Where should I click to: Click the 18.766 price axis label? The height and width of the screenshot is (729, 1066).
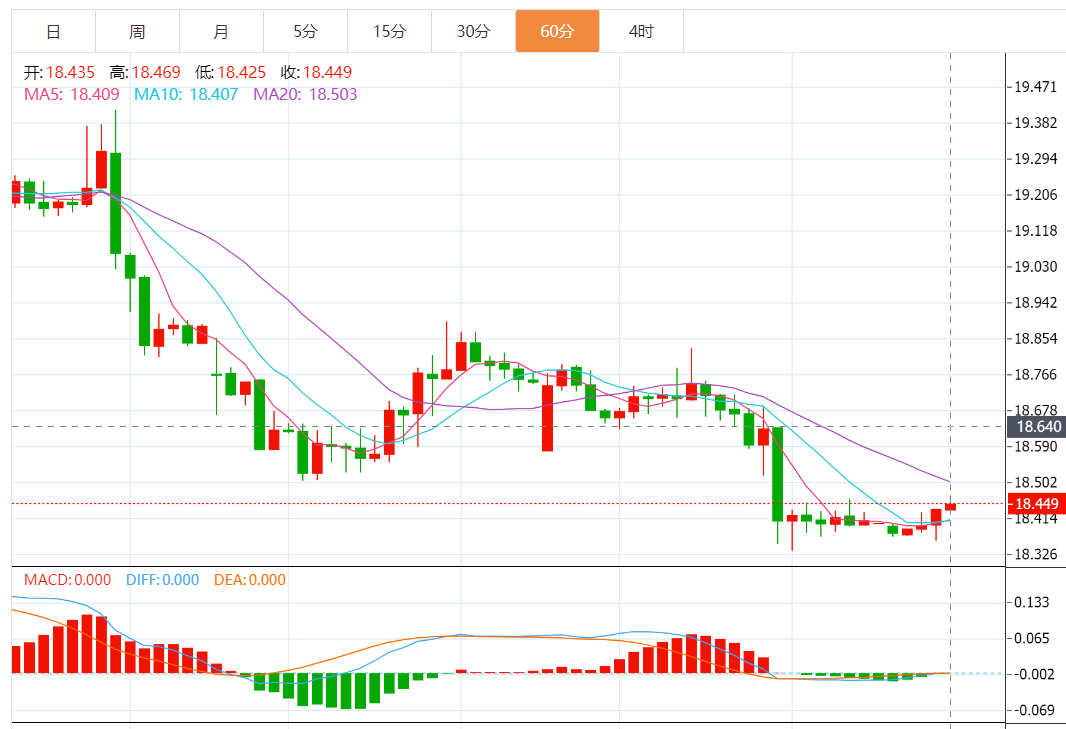(1035, 375)
